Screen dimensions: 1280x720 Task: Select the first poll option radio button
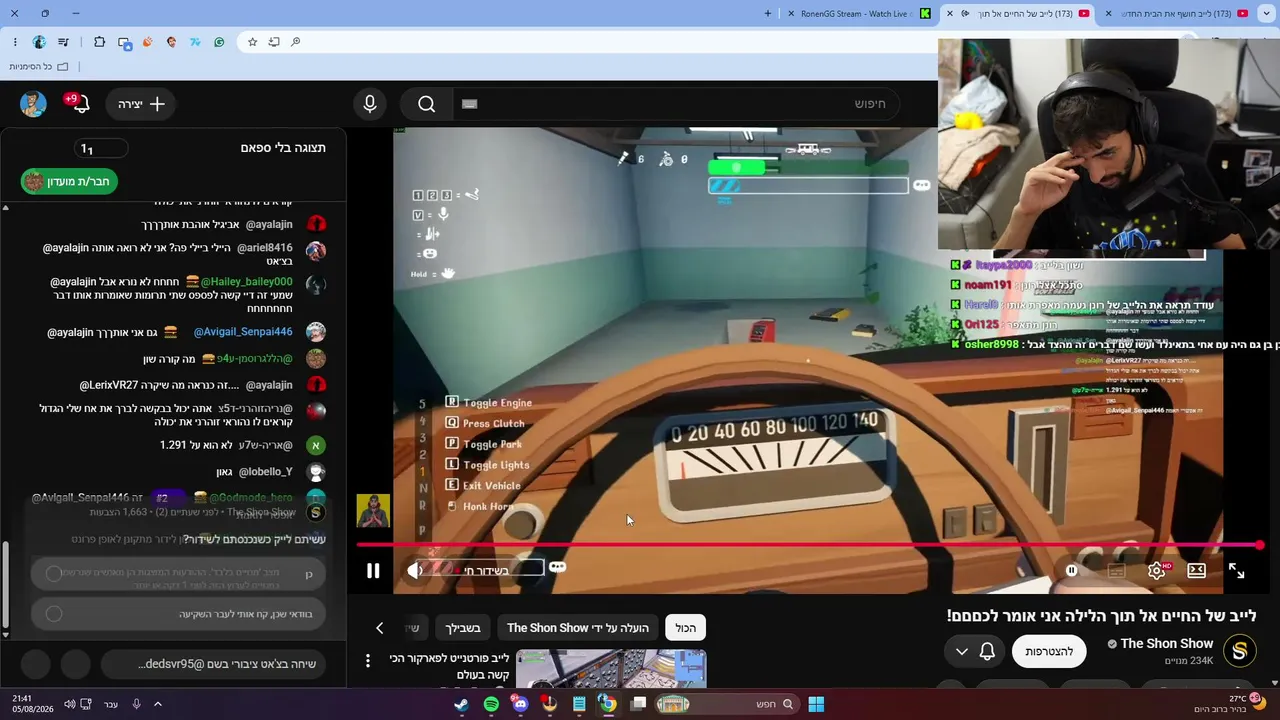[54, 573]
